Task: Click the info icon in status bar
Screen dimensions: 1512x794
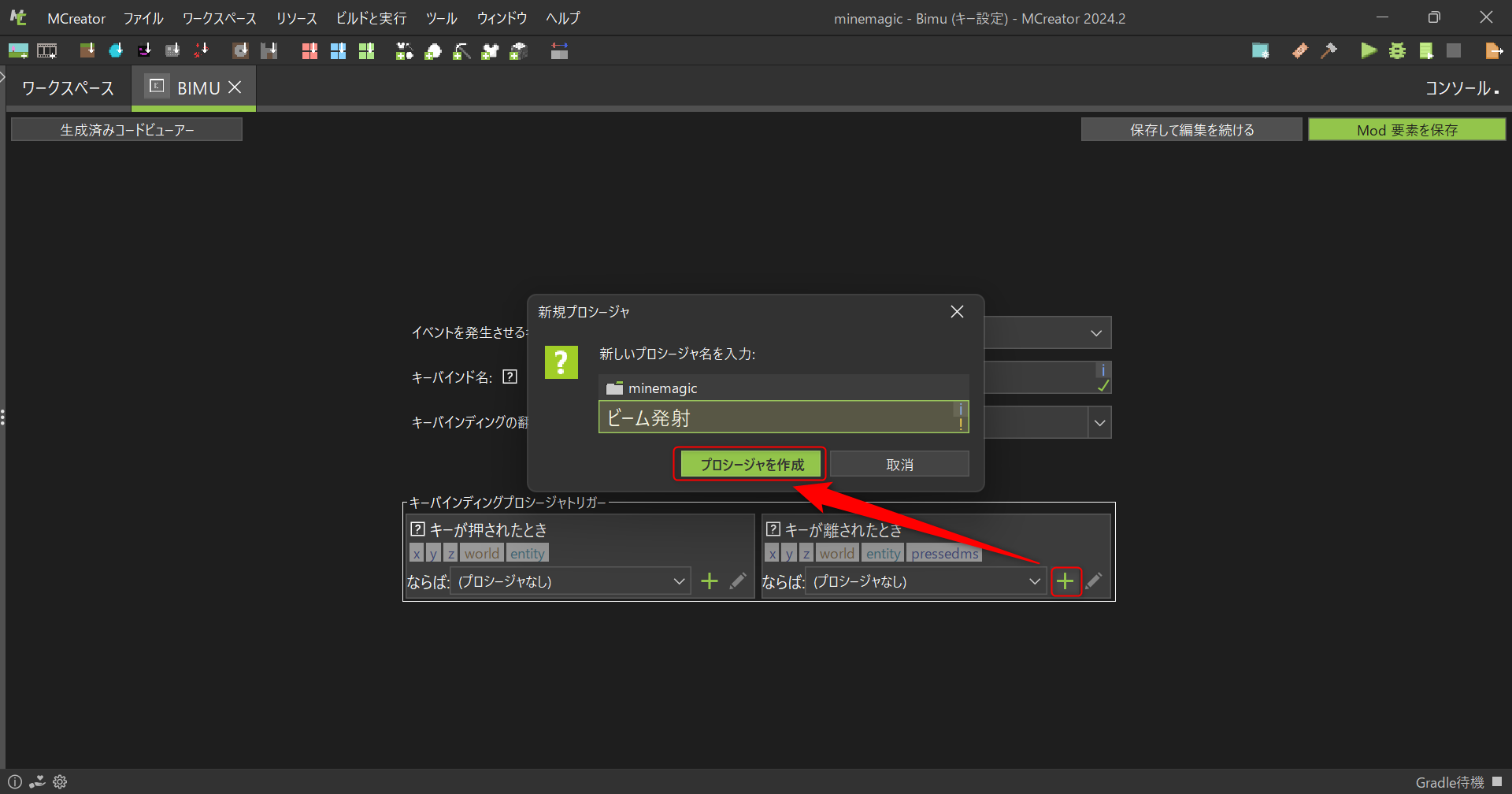Action: (15, 782)
